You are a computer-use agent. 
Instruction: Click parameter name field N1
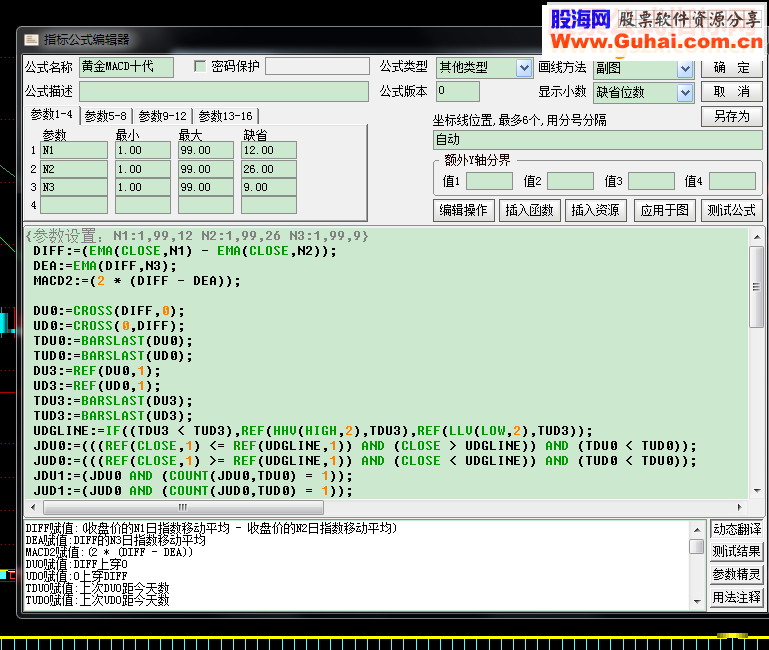click(74, 150)
